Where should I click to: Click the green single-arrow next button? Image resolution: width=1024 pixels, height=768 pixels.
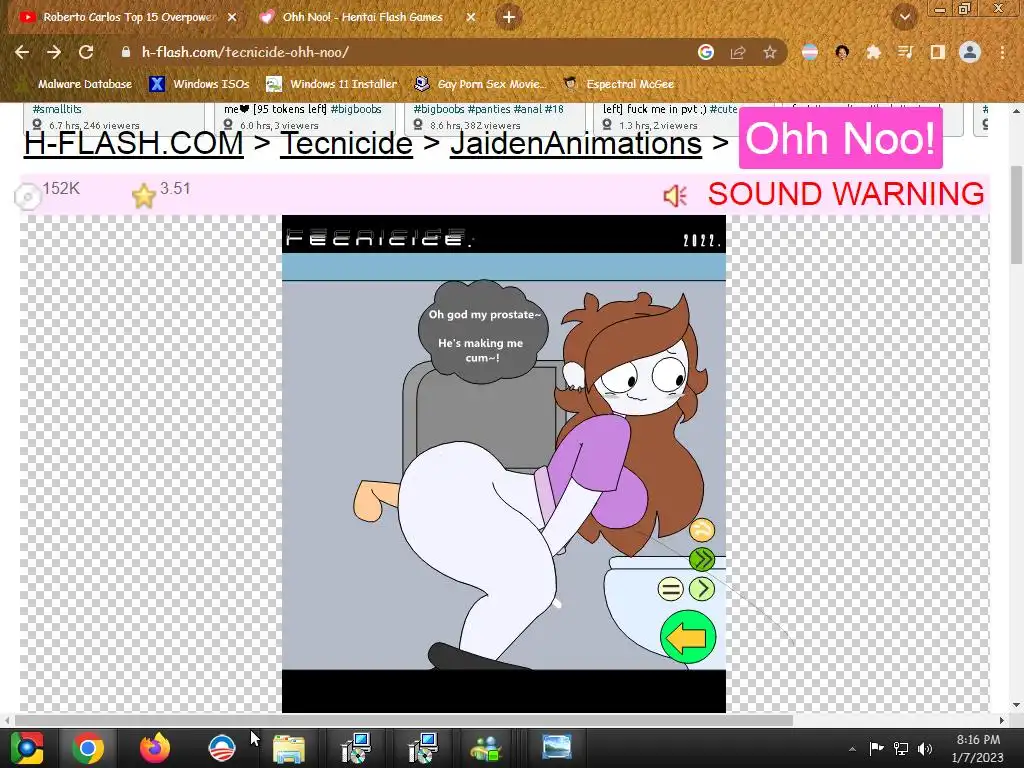(x=702, y=589)
